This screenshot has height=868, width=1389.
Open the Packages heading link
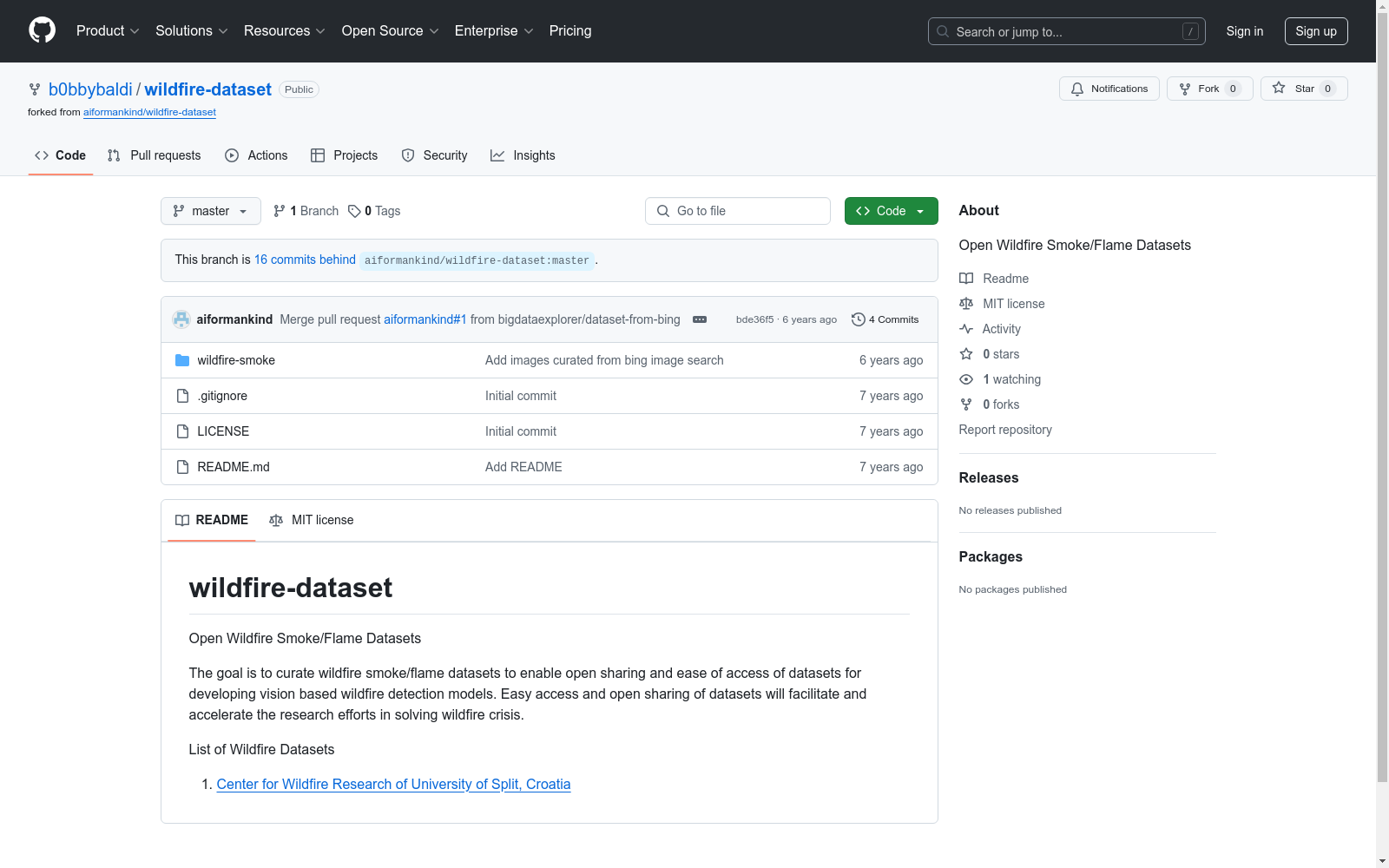click(x=991, y=556)
